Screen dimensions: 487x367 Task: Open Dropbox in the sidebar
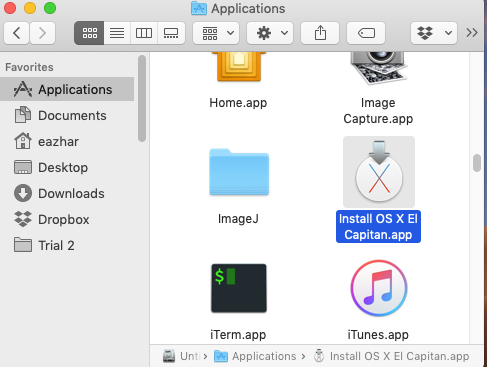coord(67,219)
